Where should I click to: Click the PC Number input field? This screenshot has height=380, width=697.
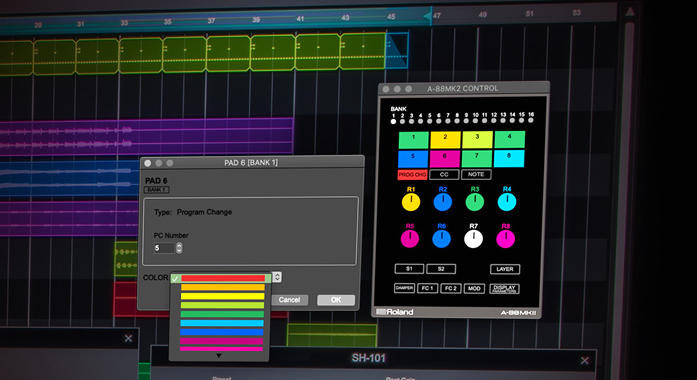coord(164,248)
